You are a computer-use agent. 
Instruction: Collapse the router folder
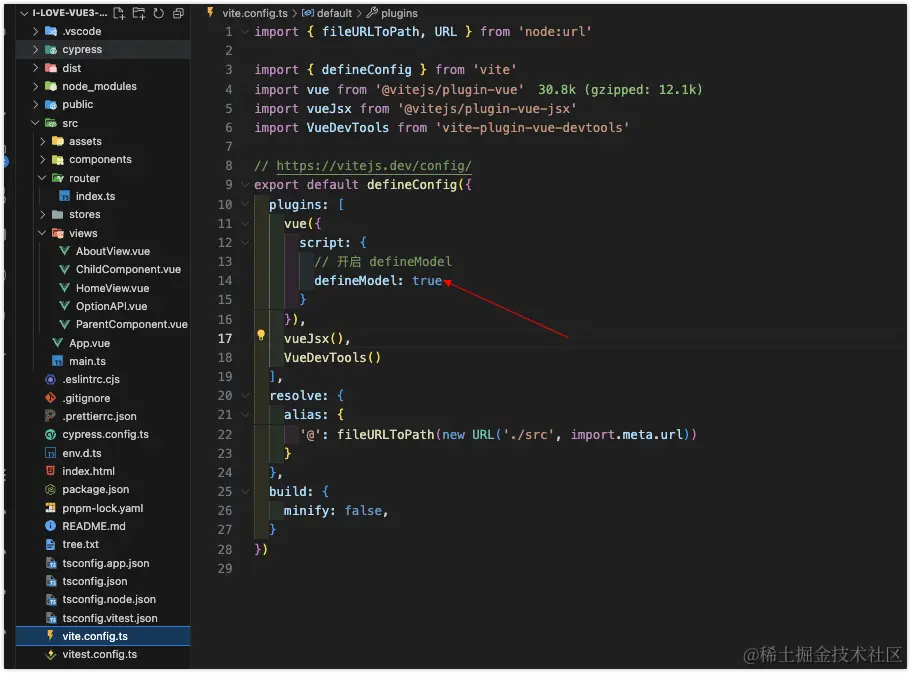(x=42, y=178)
